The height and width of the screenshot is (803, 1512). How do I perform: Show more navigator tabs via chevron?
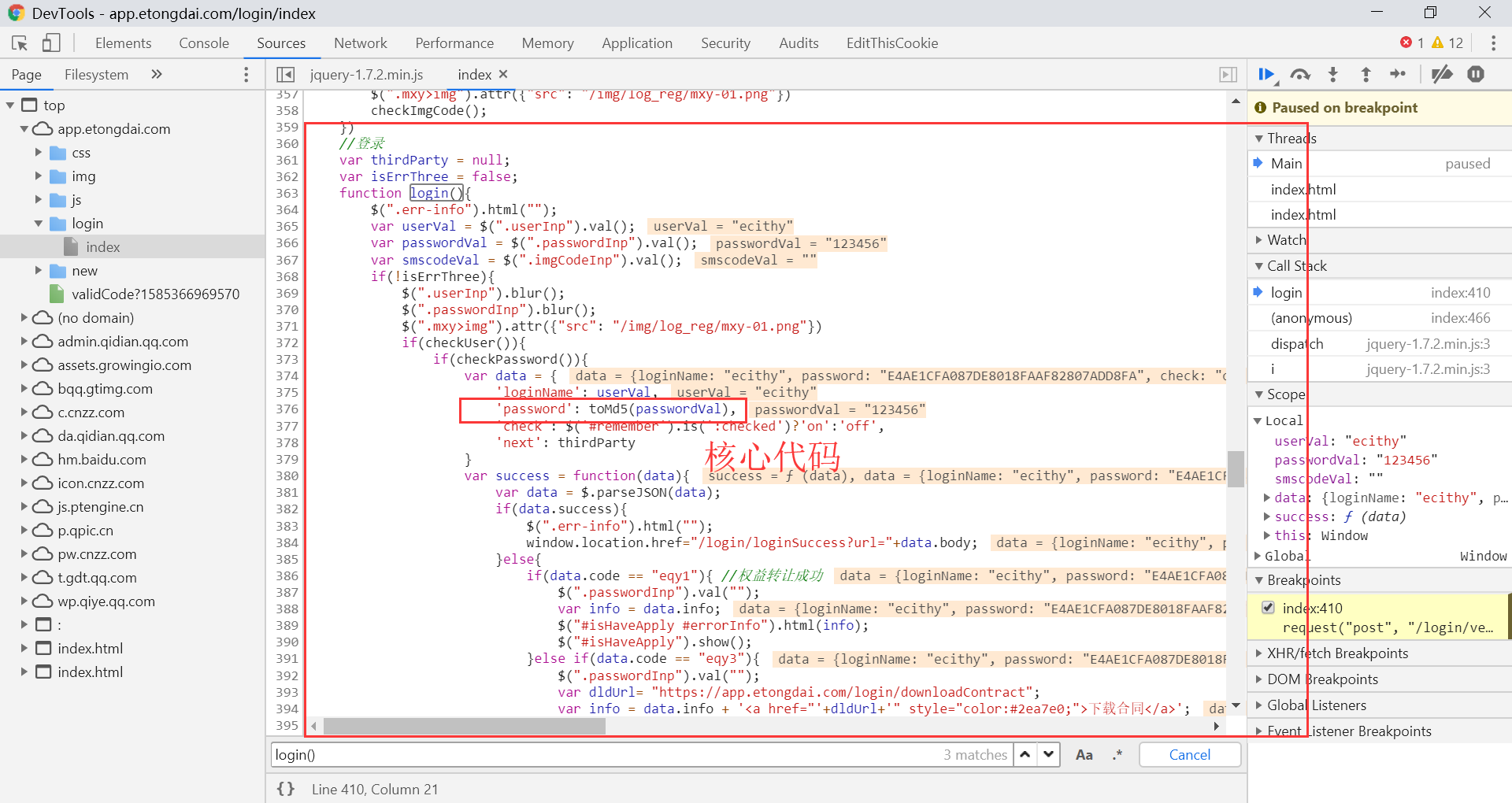click(x=157, y=74)
